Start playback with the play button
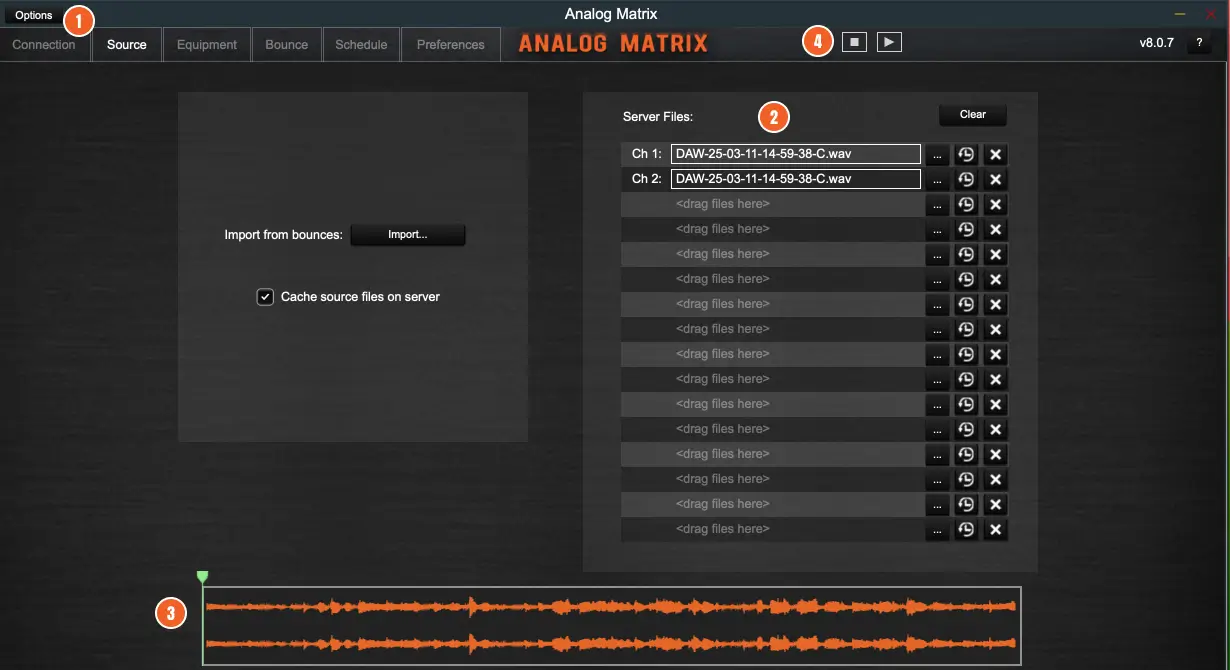This screenshot has height=670, width=1230. 889,42
